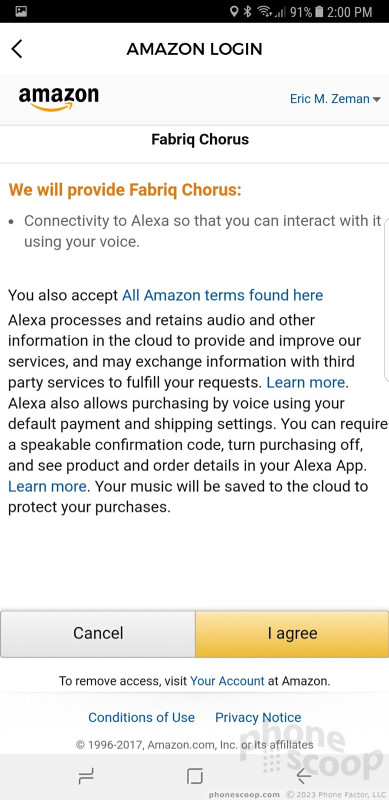The image size is (389, 800).
Task: Tap the image notification icon in status bar
Action: click(21, 12)
